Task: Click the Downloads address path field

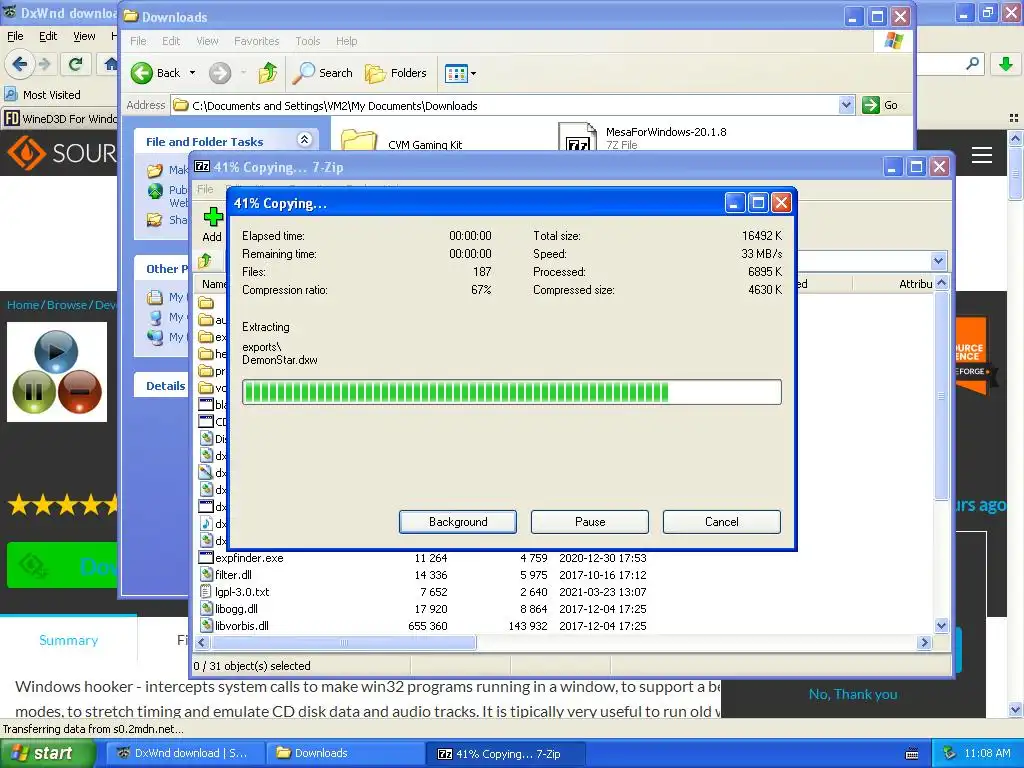Action: pos(505,105)
